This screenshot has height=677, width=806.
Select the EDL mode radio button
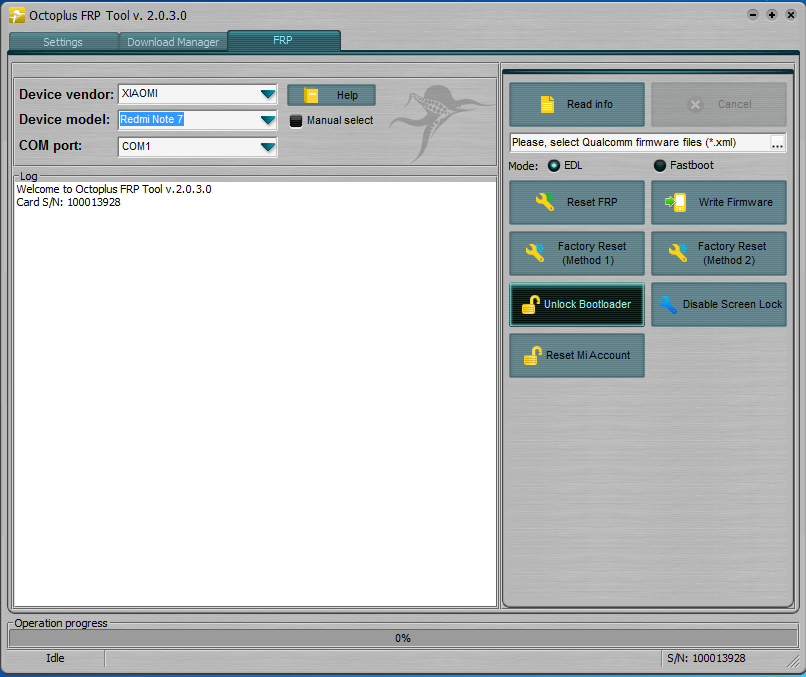click(x=554, y=166)
